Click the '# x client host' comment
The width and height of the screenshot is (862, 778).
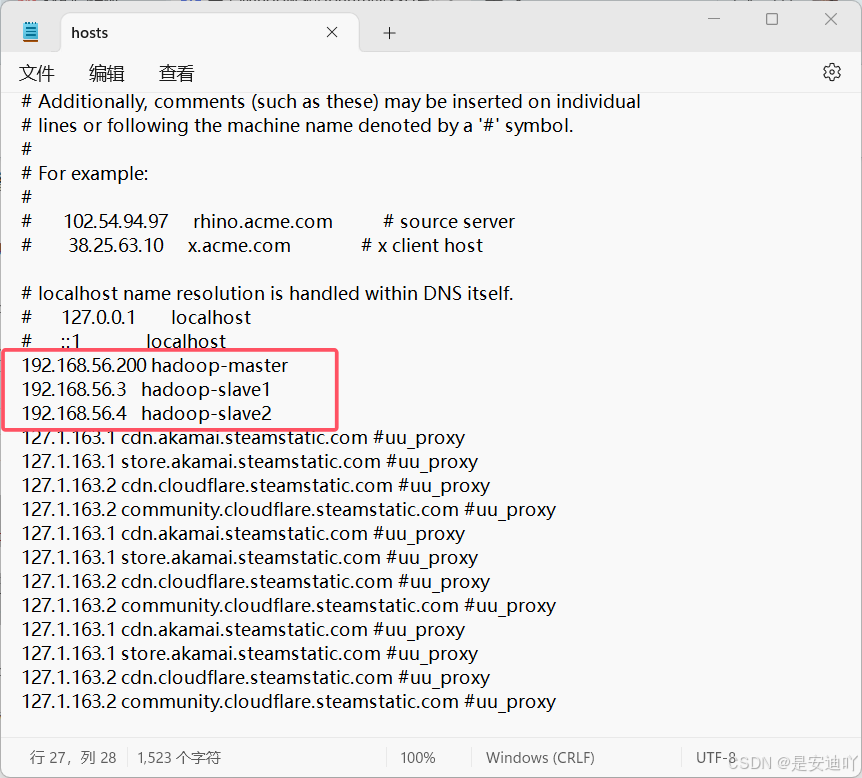pyautogui.click(x=422, y=246)
